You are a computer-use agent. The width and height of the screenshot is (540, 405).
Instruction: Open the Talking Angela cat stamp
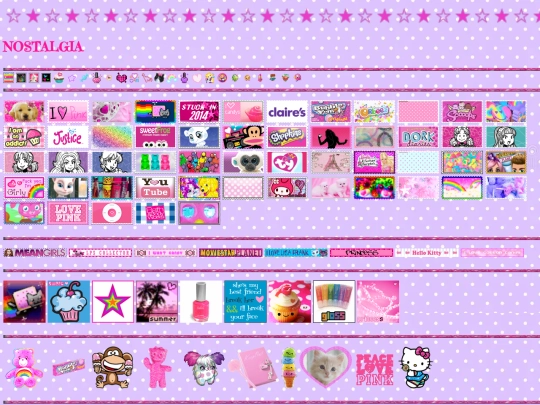pyautogui.click(x=68, y=188)
